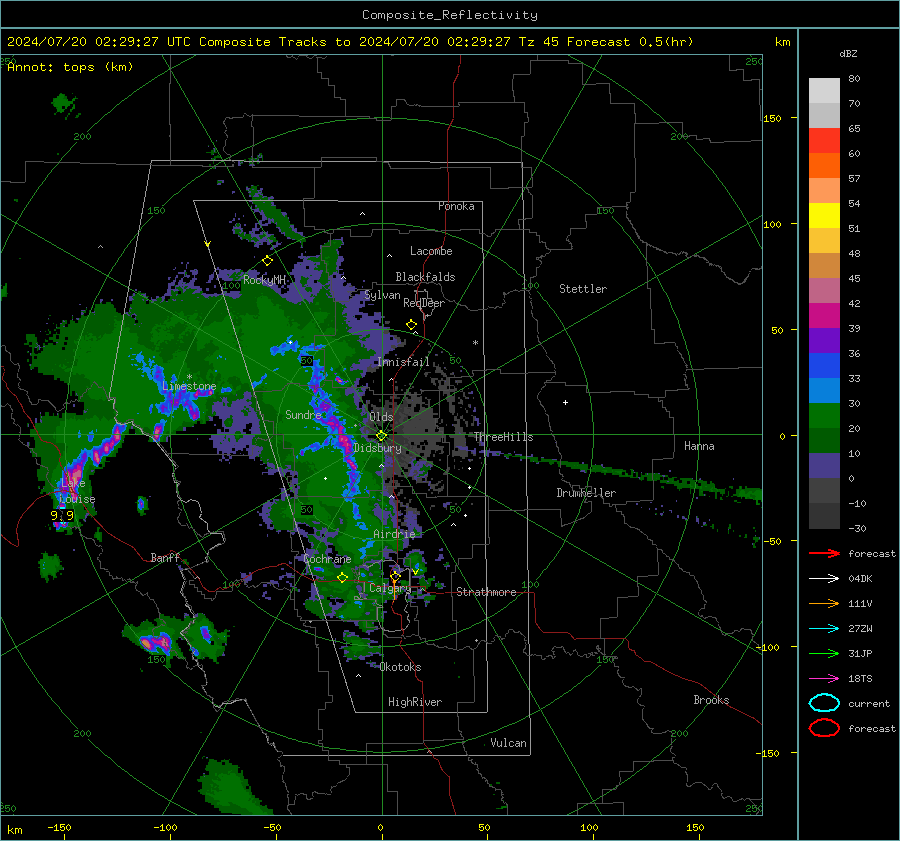
Task: Click the 'ThreeHills' town label
Action: pos(503,437)
